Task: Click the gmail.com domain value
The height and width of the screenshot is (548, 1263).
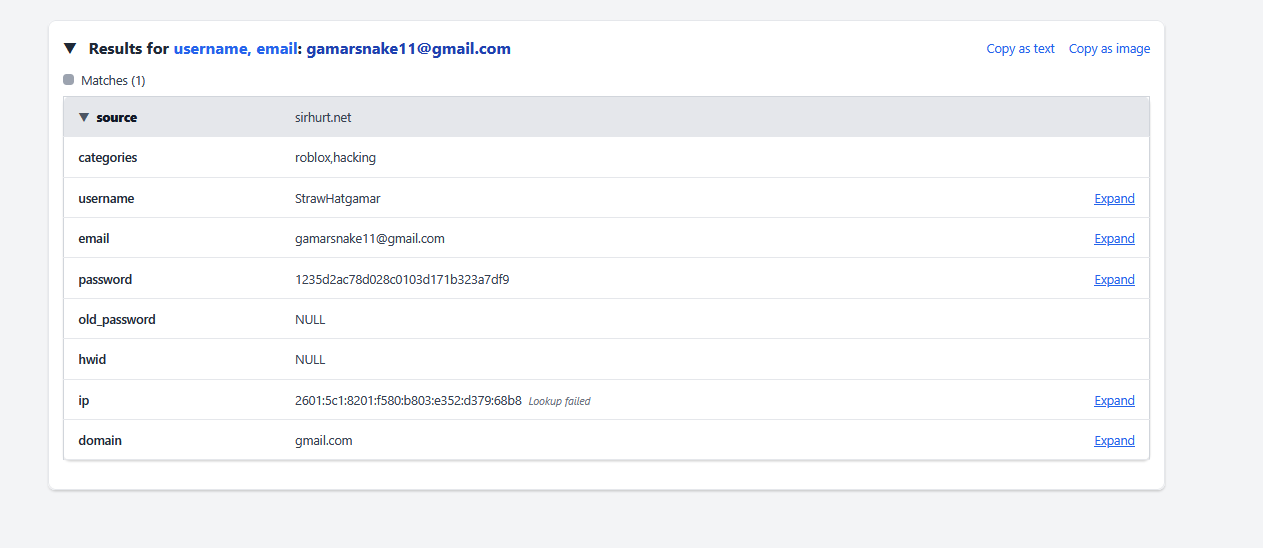Action: (x=323, y=441)
